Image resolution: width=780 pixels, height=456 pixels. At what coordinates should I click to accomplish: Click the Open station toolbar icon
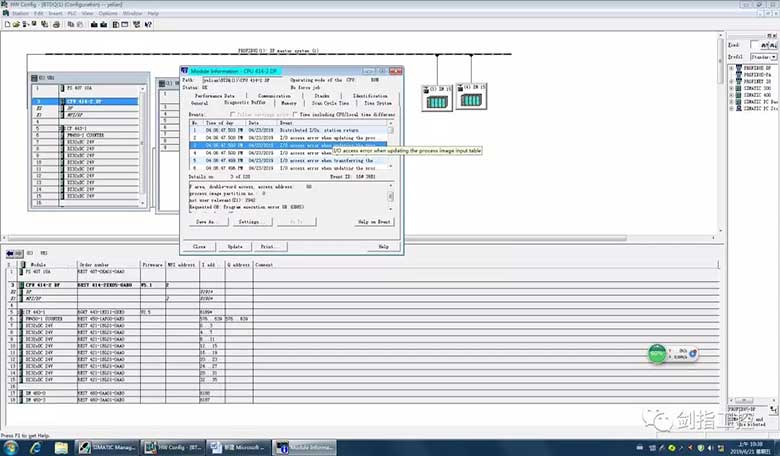point(16,24)
